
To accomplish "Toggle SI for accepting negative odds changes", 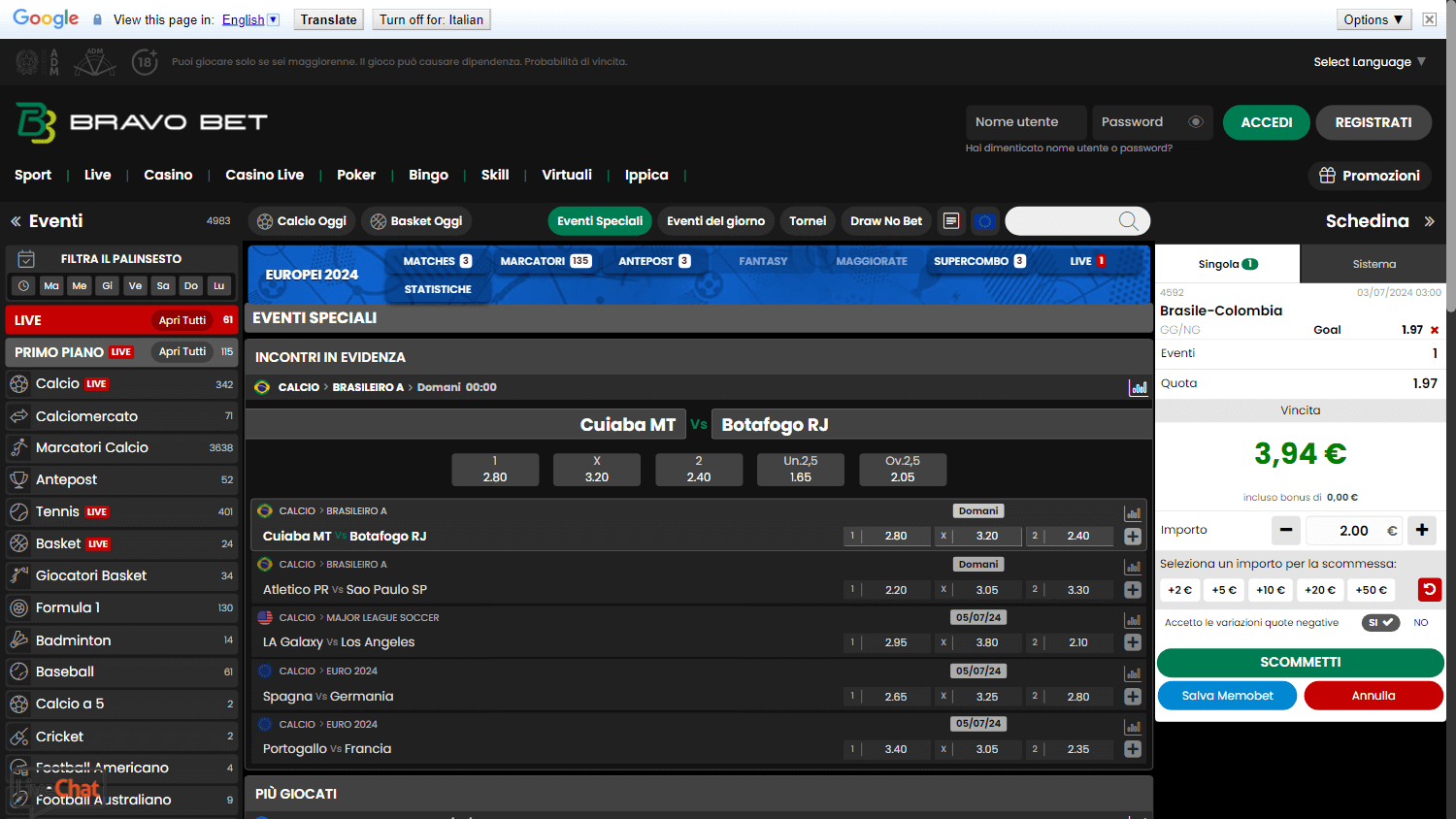I will (1380, 623).
